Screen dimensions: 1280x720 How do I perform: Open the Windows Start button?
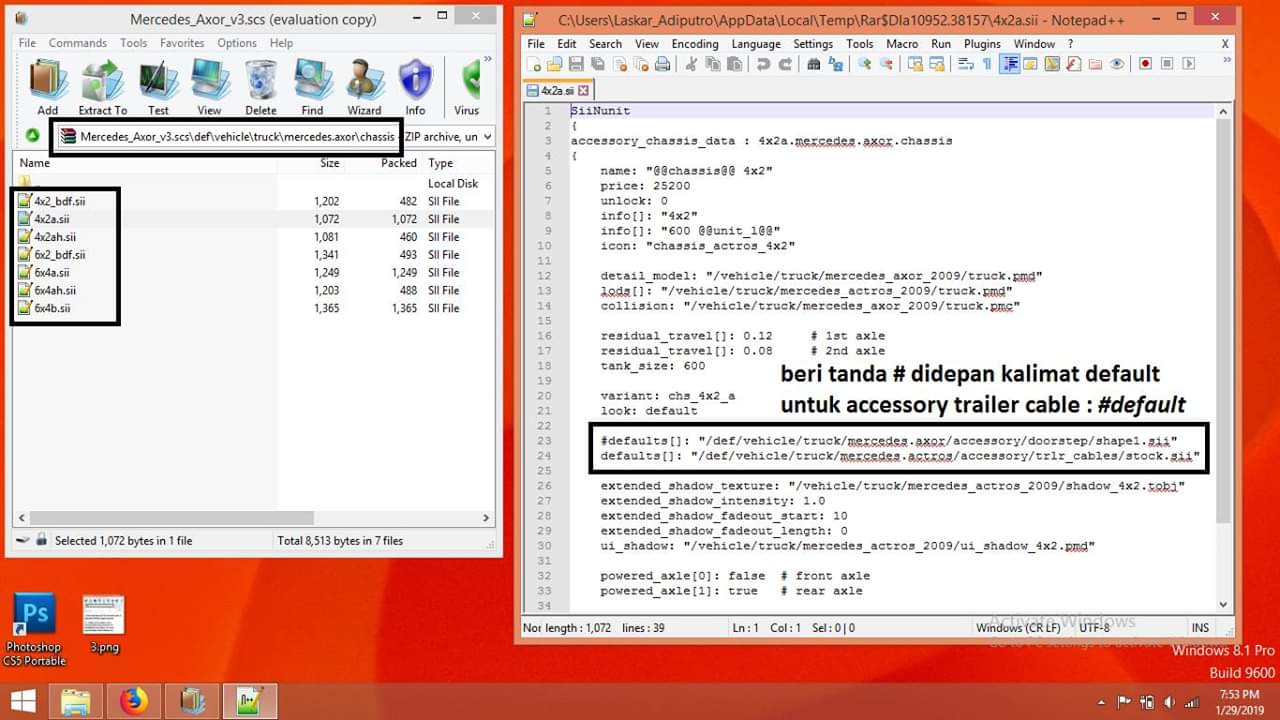(x=22, y=700)
